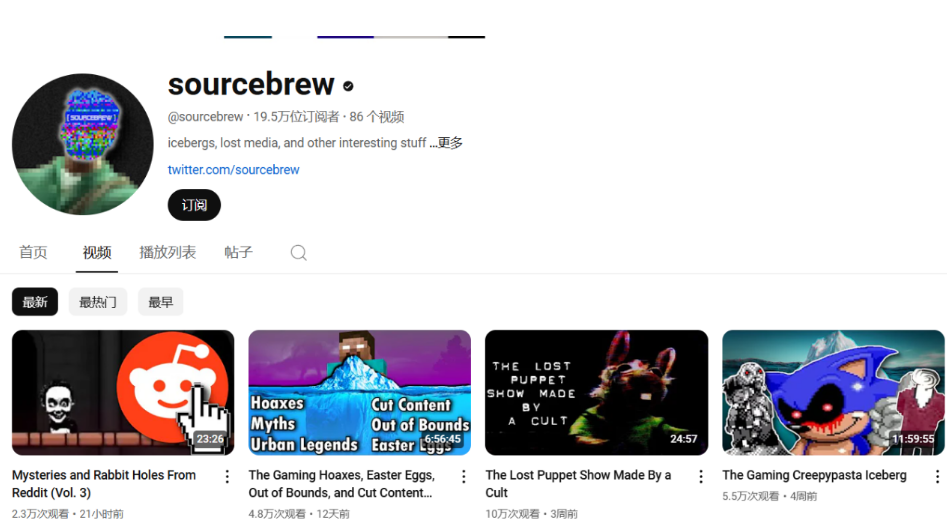Open The Lost Puppet Show Made By a Cult title
947x522 pixels.
click(578, 484)
